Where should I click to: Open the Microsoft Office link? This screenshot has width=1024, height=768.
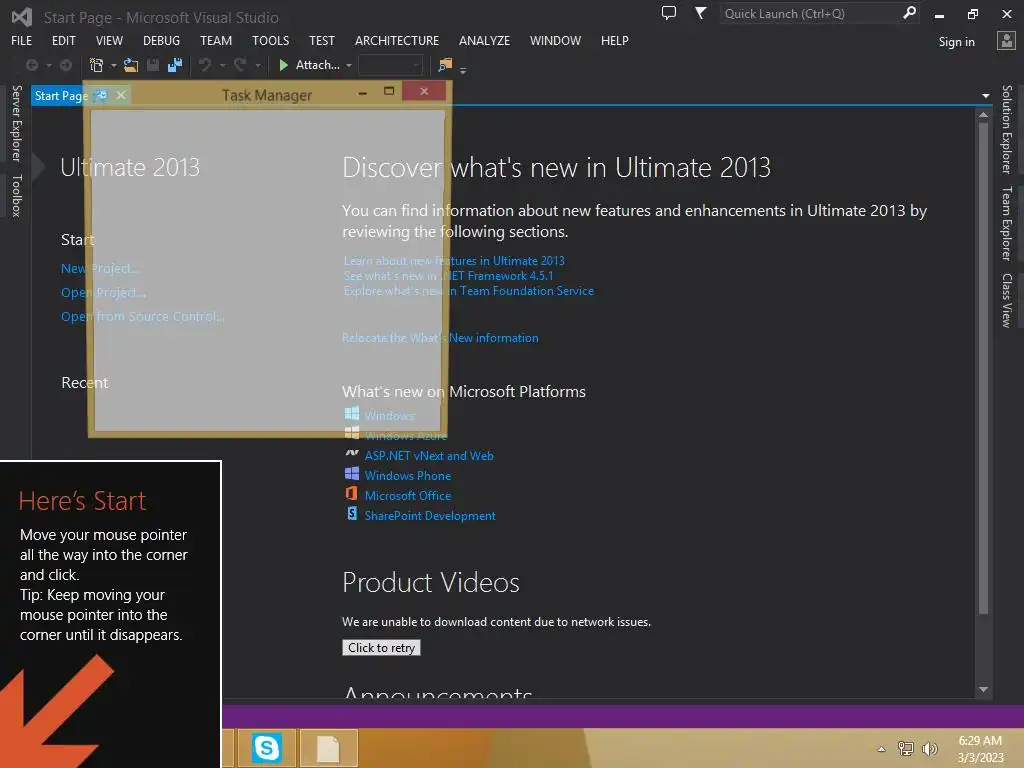tap(408, 496)
